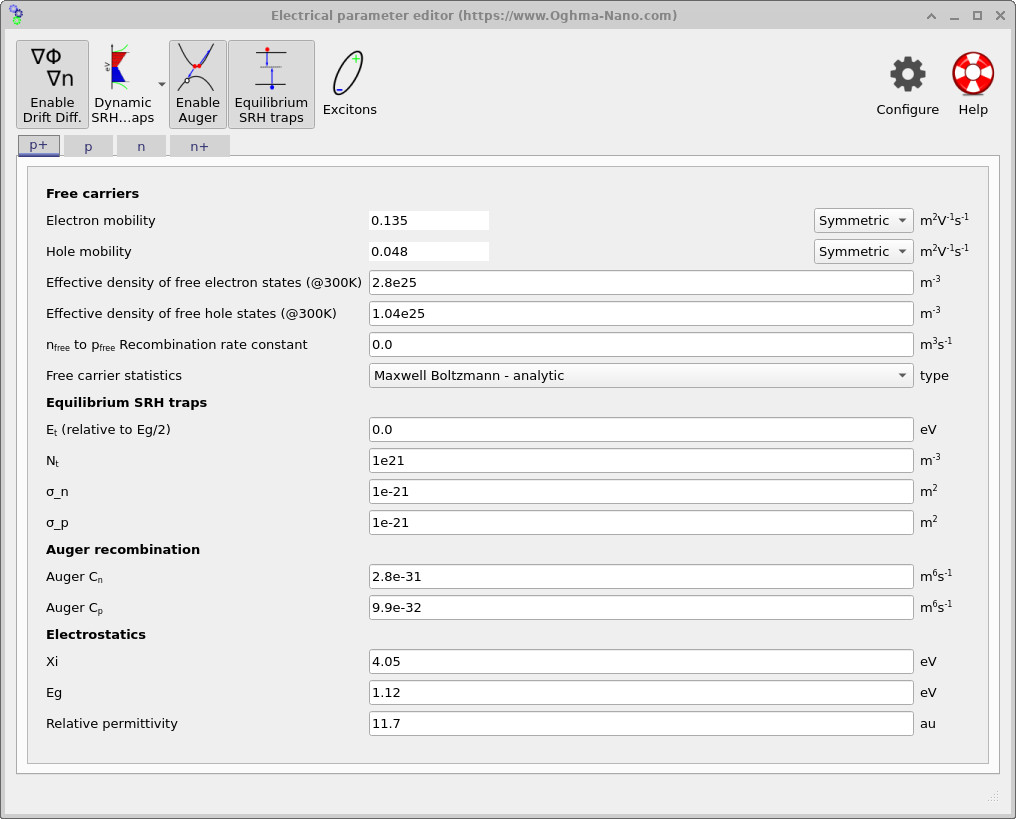The width and height of the screenshot is (1016, 819).
Task: Select the p layer tab
Action: (88, 145)
